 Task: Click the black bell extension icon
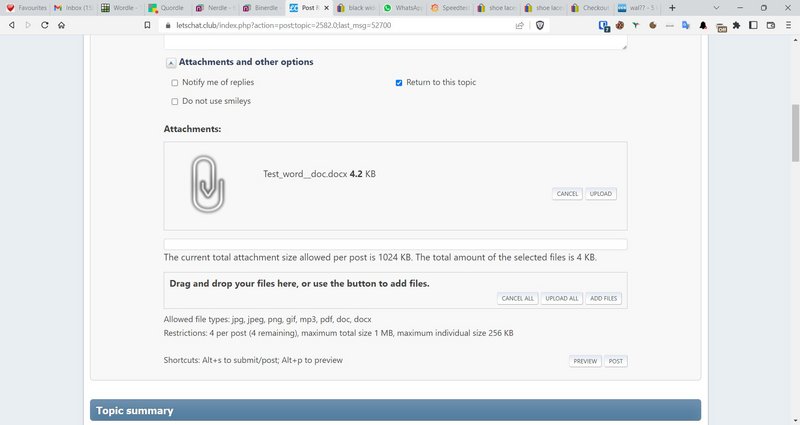(703, 25)
